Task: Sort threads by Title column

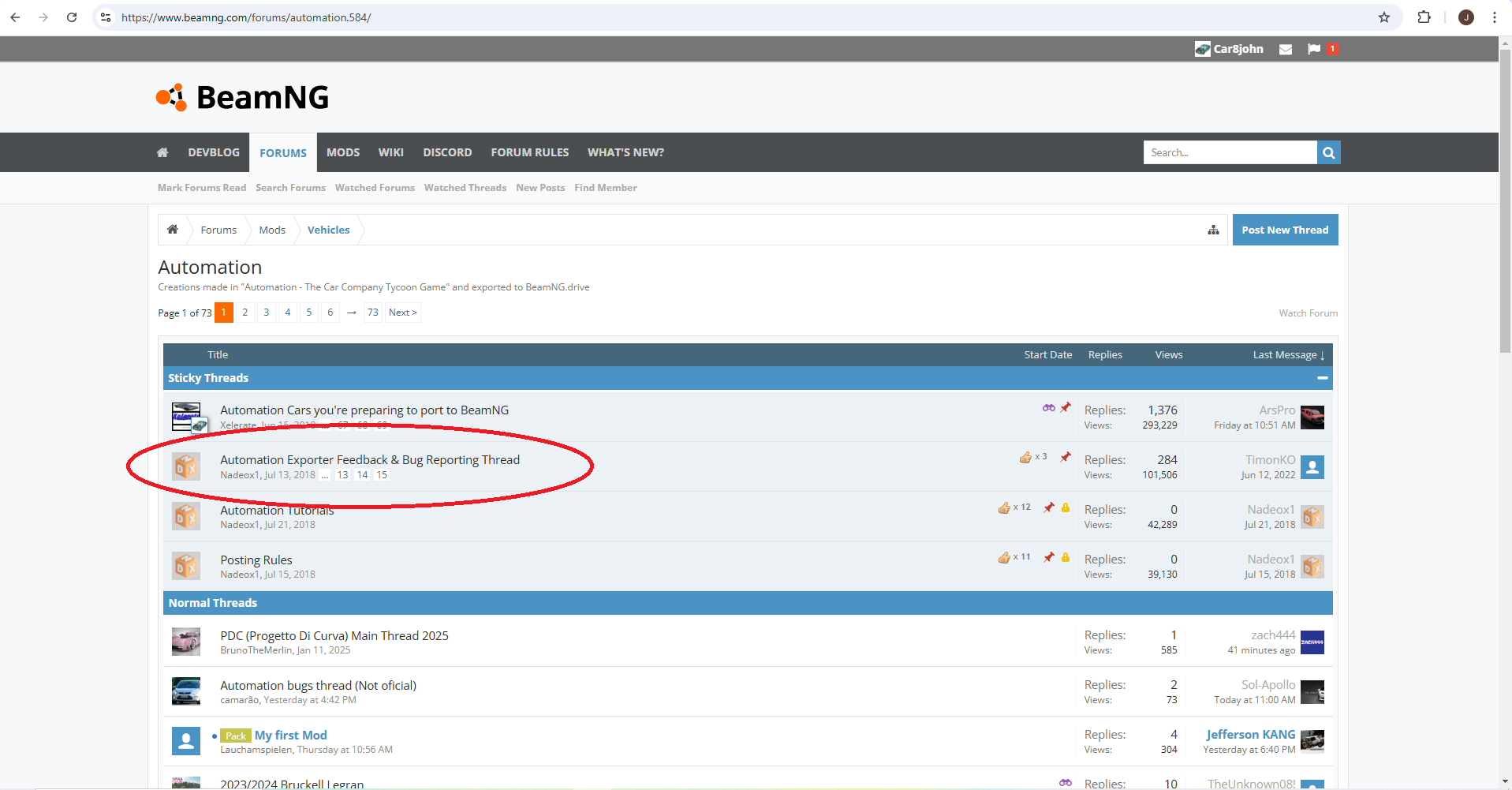Action: [218, 355]
